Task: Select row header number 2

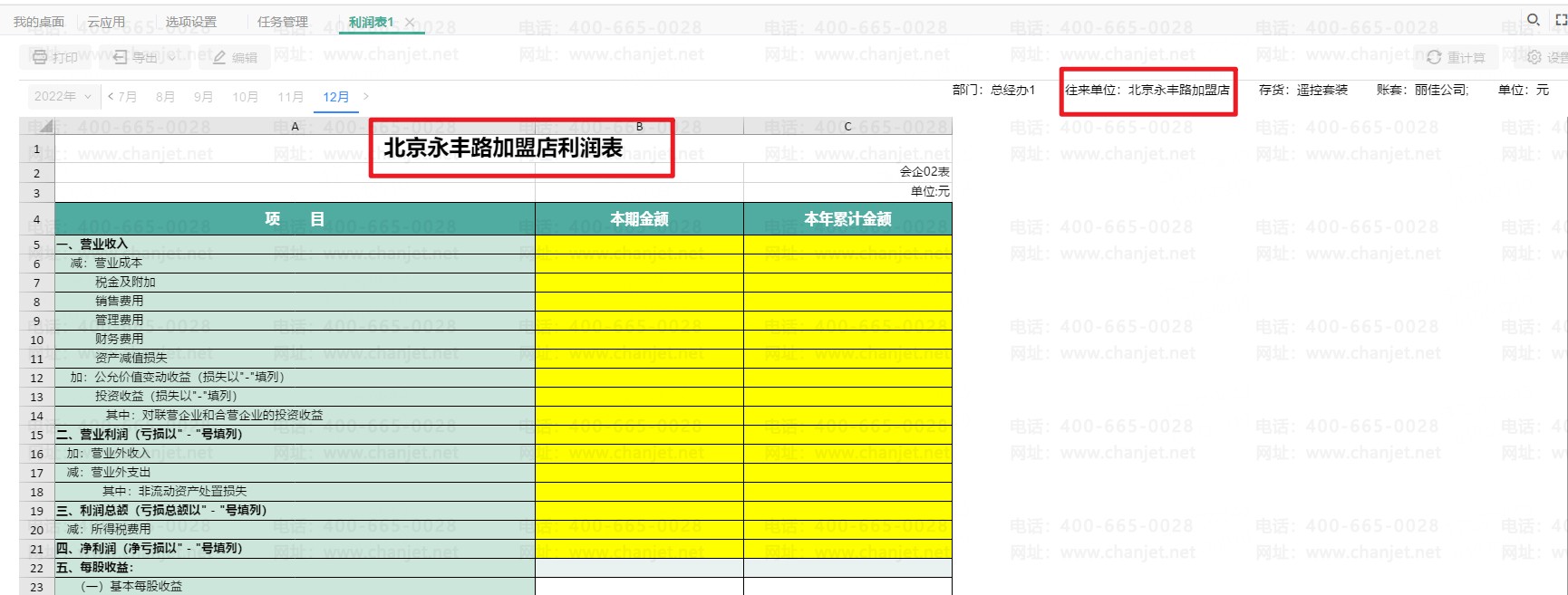Action: click(37, 173)
